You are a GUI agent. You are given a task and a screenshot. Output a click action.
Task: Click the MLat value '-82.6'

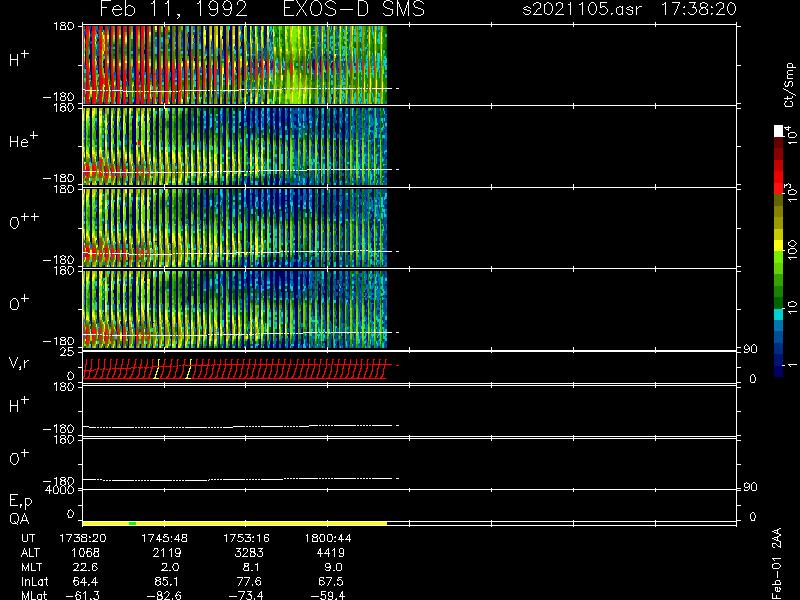[x=164, y=595]
